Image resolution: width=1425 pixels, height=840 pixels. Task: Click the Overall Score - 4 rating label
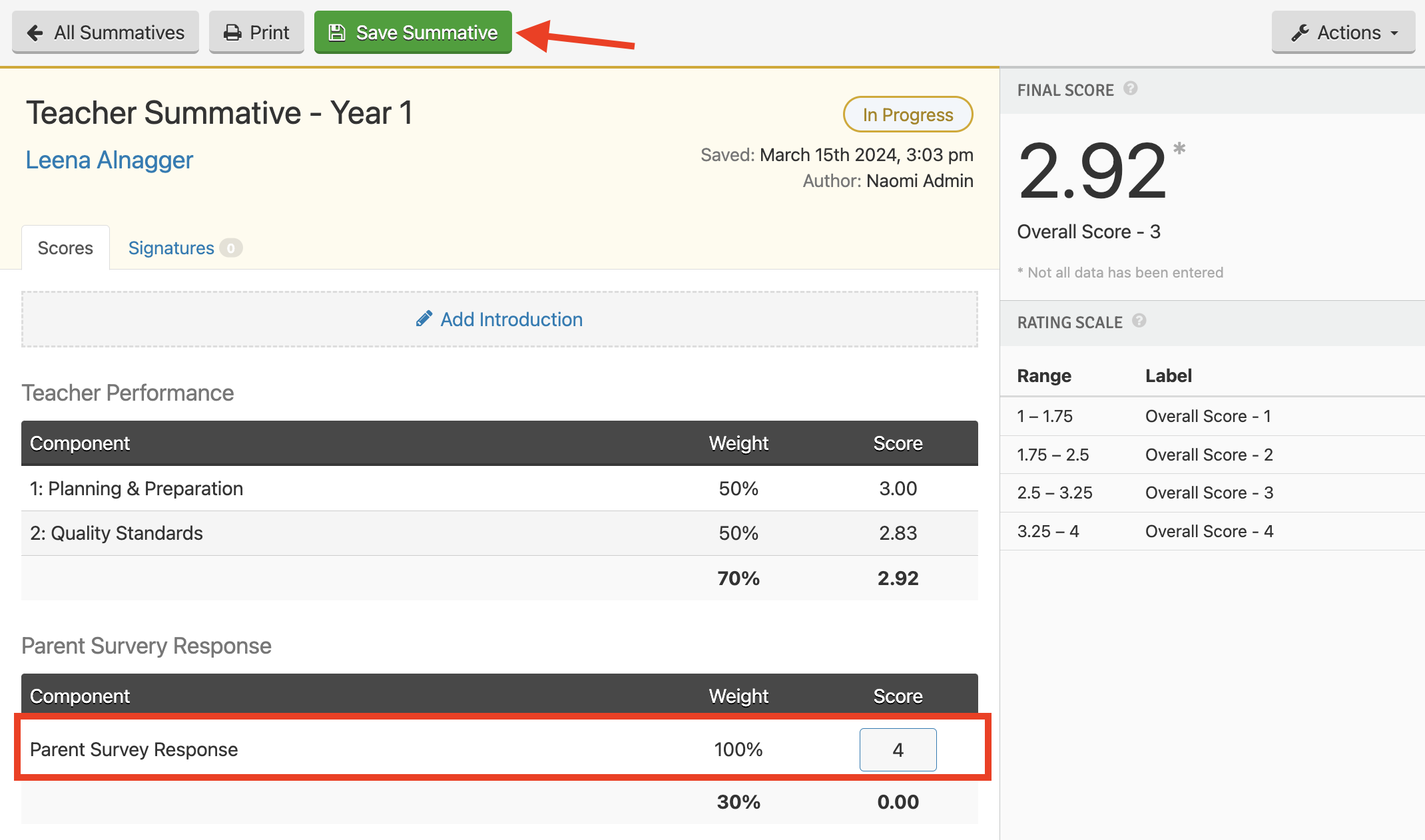point(1209,531)
